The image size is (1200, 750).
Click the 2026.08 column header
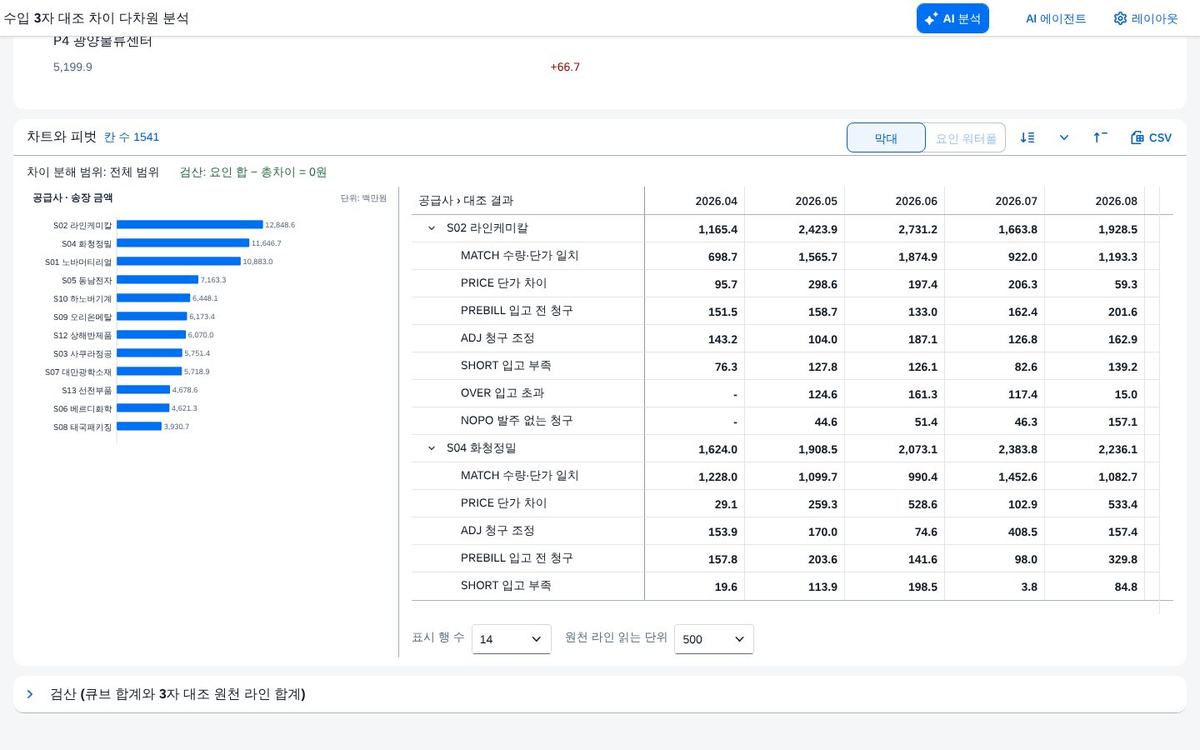(1095, 201)
